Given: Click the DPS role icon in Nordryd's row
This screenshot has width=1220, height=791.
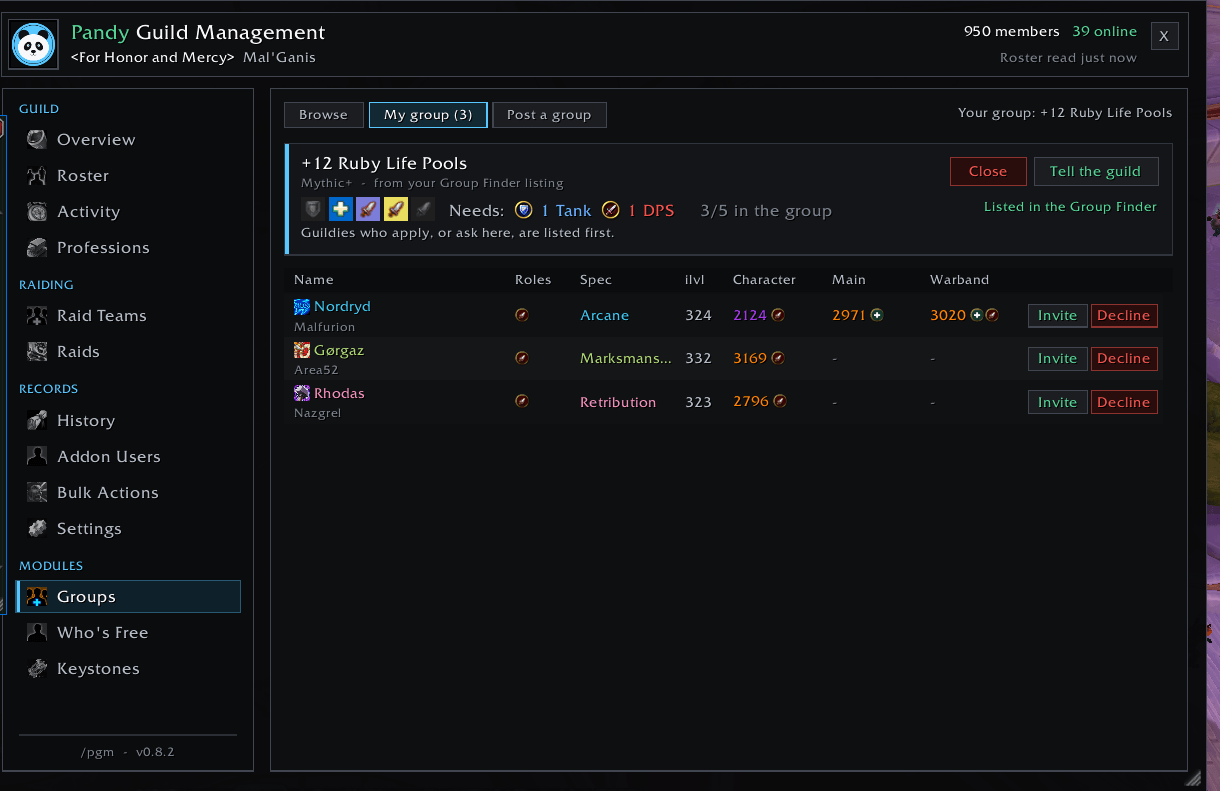Looking at the screenshot, I should pyautogui.click(x=521, y=315).
